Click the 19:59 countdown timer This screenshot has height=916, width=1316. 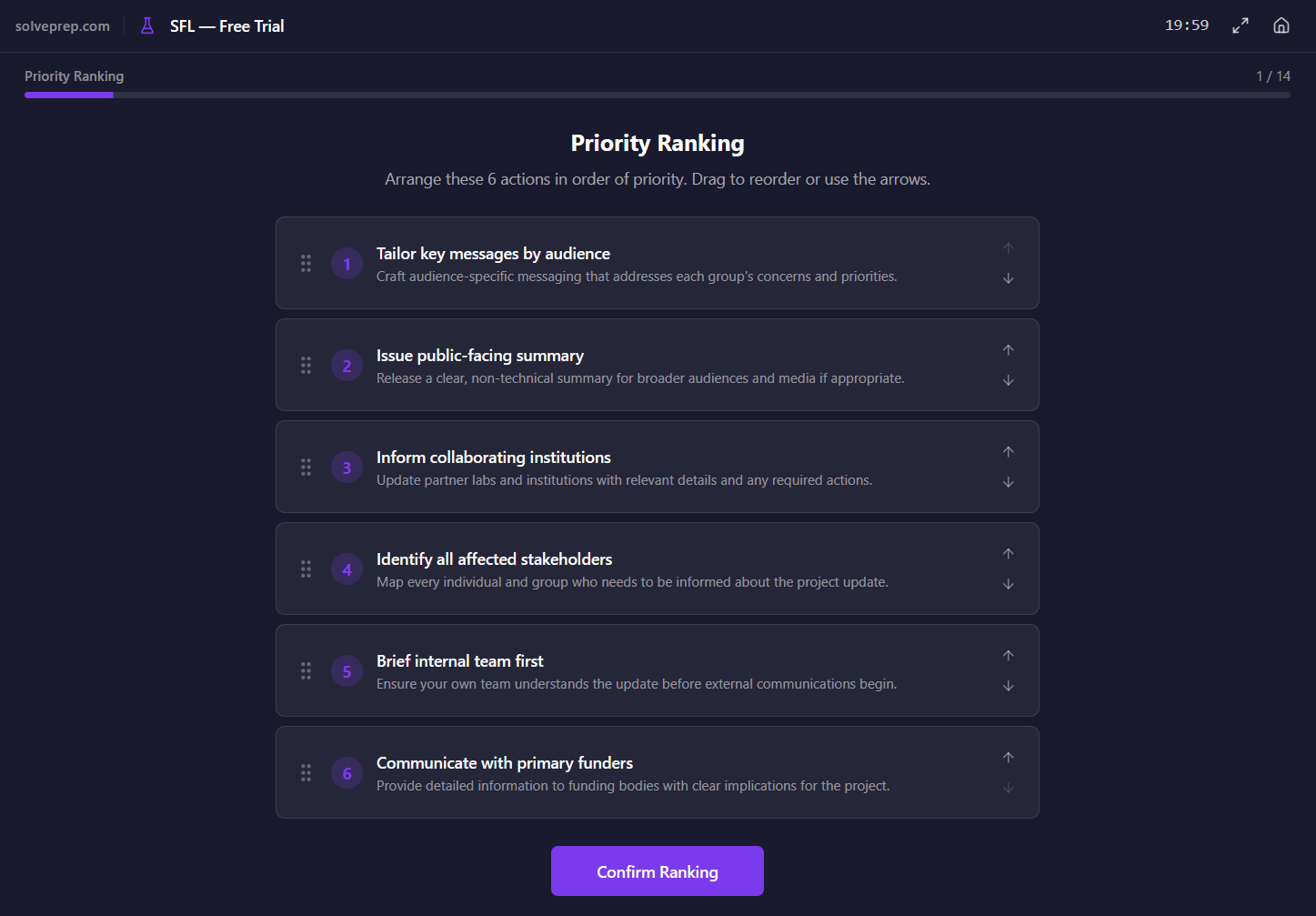click(x=1186, y=25)
